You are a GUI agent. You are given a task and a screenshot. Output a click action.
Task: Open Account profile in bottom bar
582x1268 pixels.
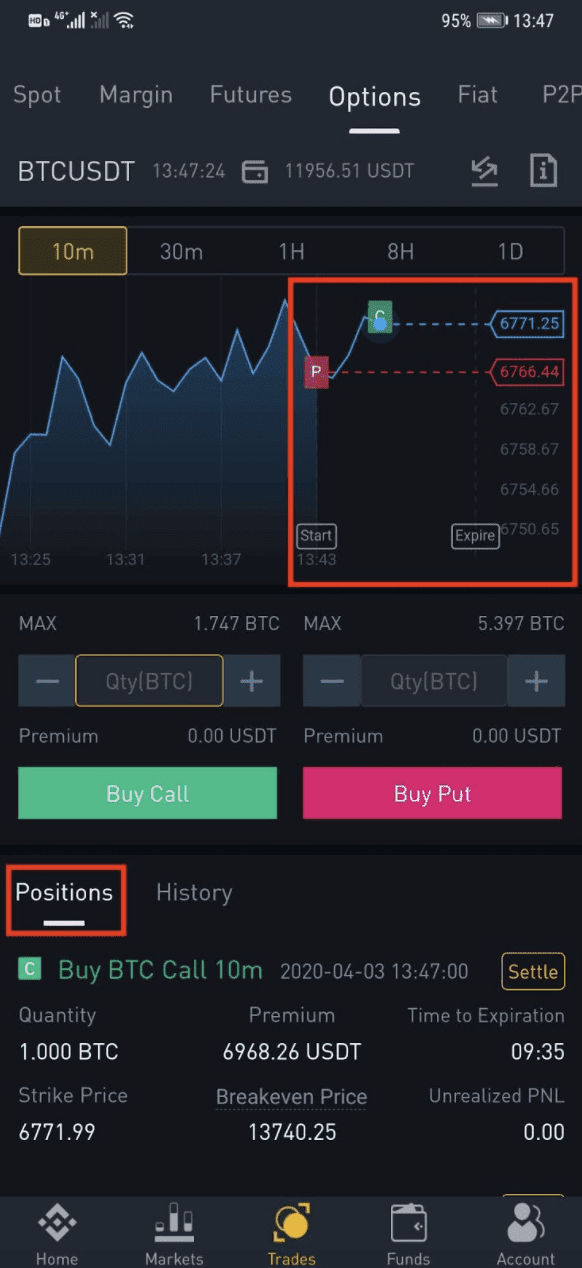(525, 1233)
